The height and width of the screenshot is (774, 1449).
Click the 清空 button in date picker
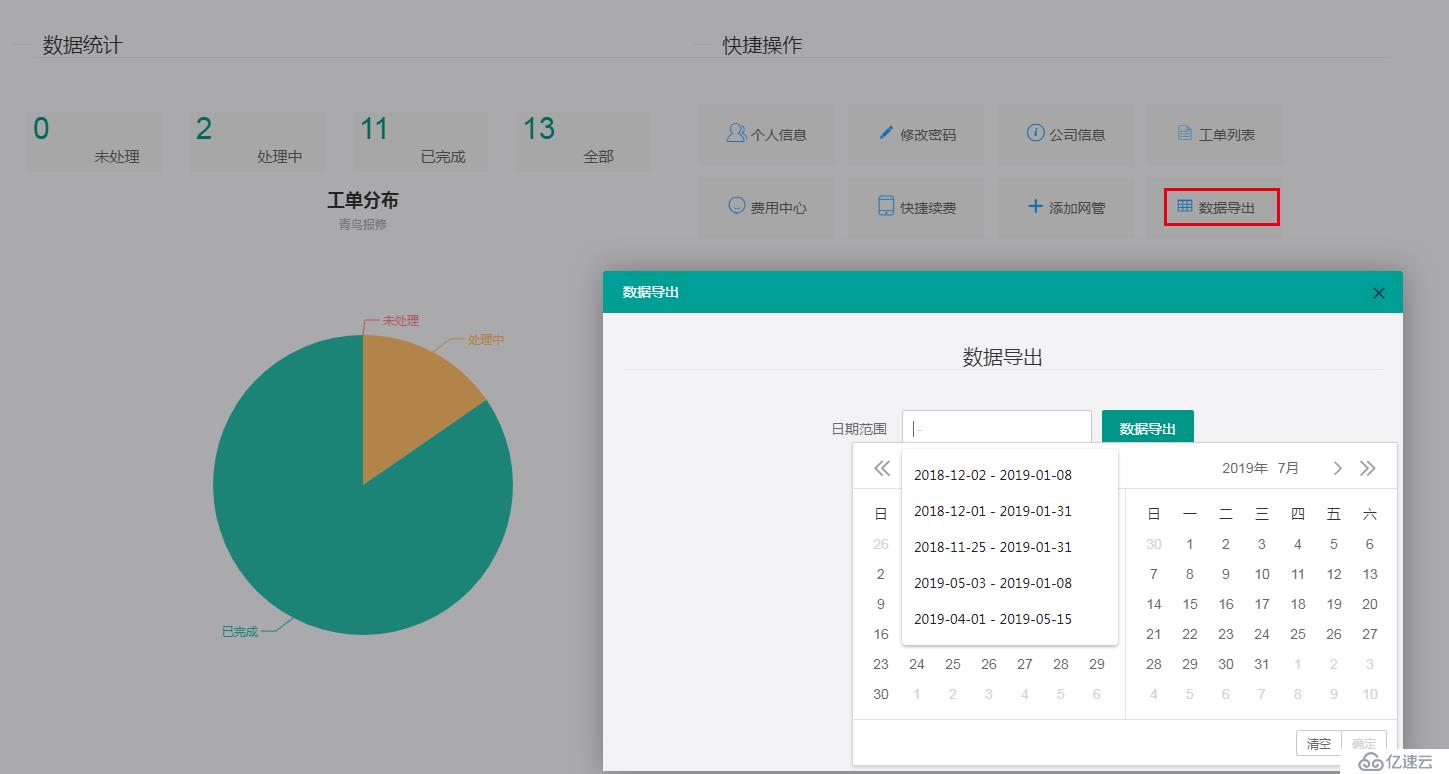click(1319, 743)
